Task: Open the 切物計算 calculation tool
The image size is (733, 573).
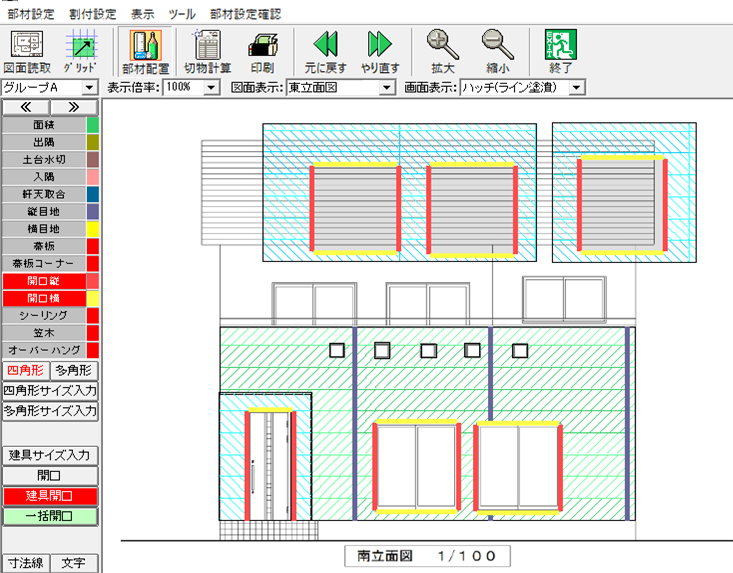Action: coord(208,52)
